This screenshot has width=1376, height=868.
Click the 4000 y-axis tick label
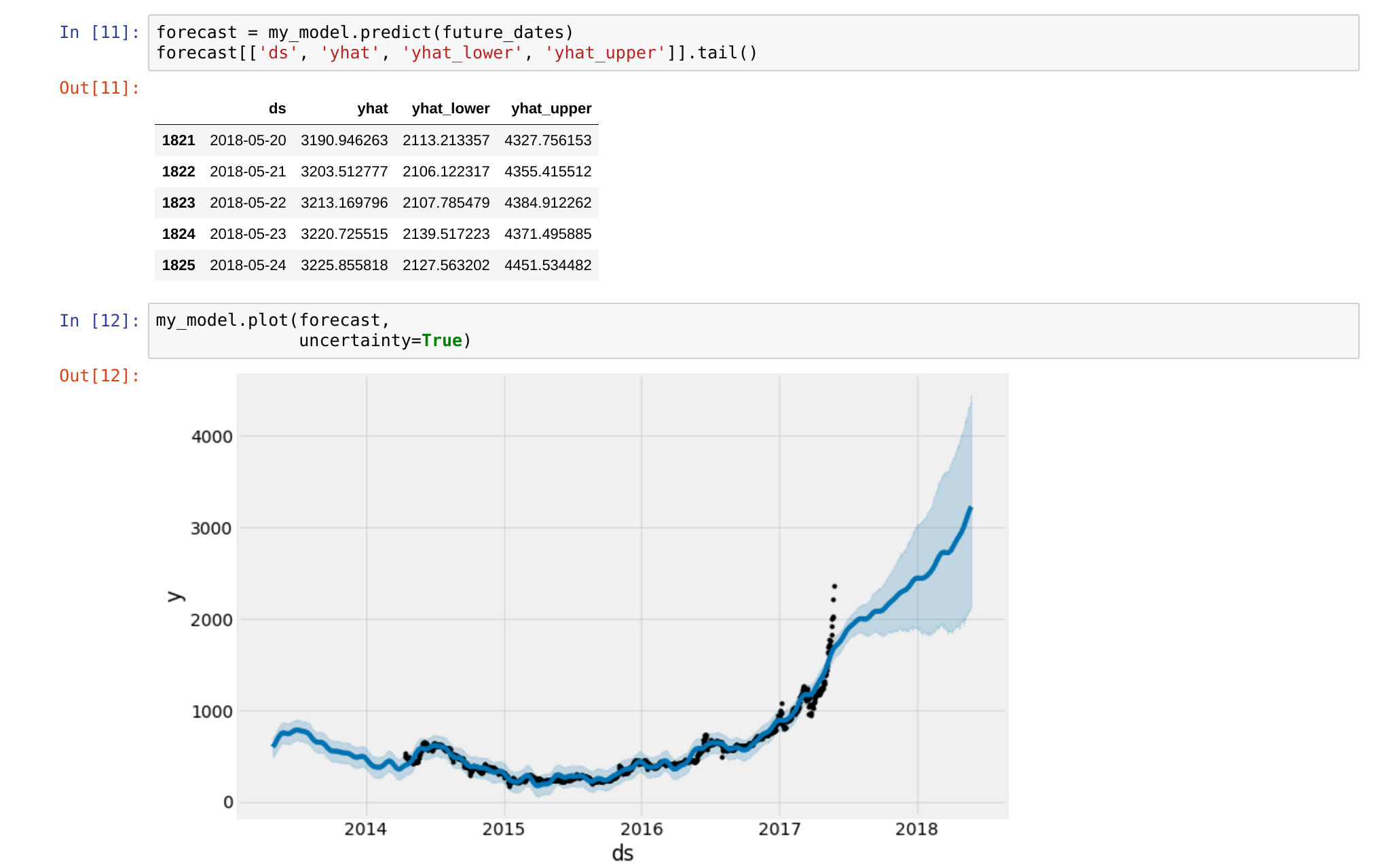coord(212,436)
